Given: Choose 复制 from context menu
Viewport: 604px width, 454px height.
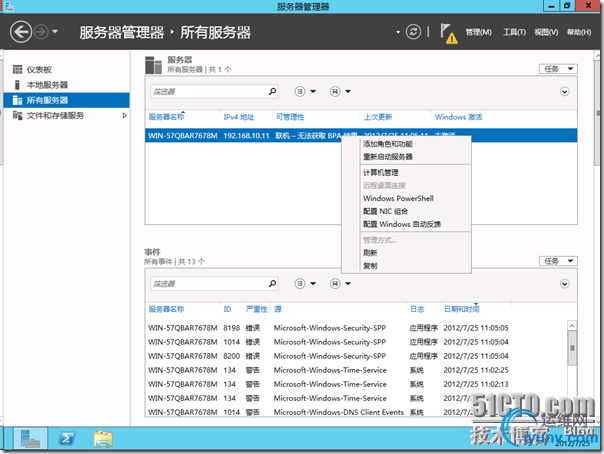Looking at the screenshot, I should click(x=370, y=266).
